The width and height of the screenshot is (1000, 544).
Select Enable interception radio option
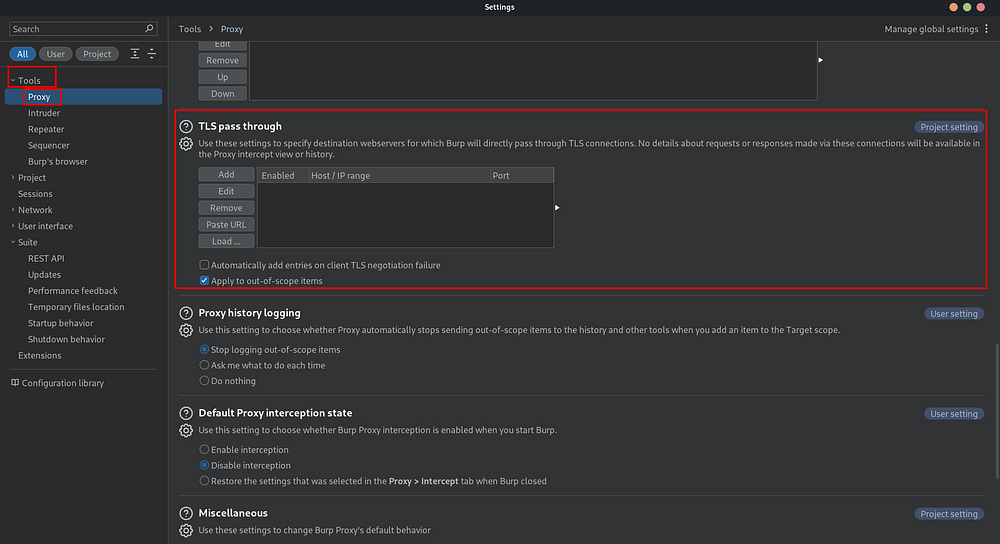click(204, 450)
